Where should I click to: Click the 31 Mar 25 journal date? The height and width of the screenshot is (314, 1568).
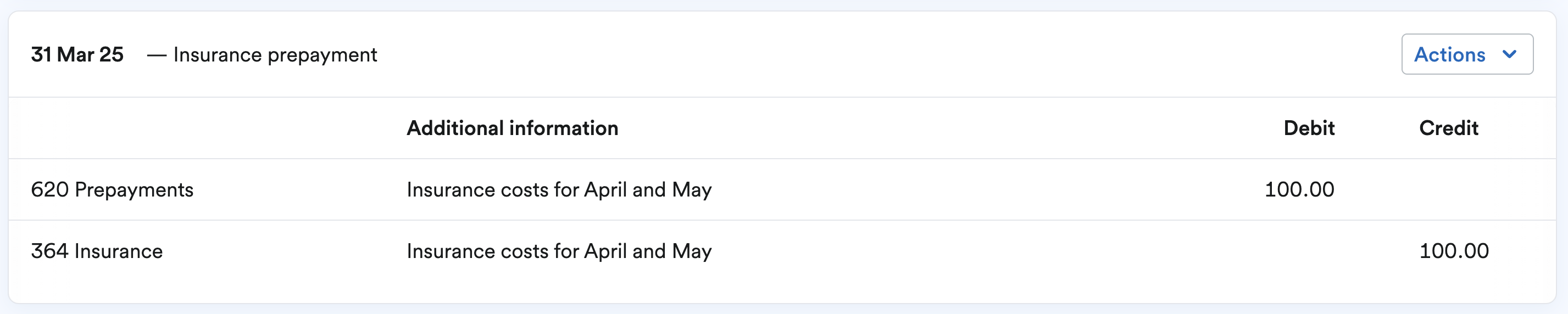(x=77, y=55)
